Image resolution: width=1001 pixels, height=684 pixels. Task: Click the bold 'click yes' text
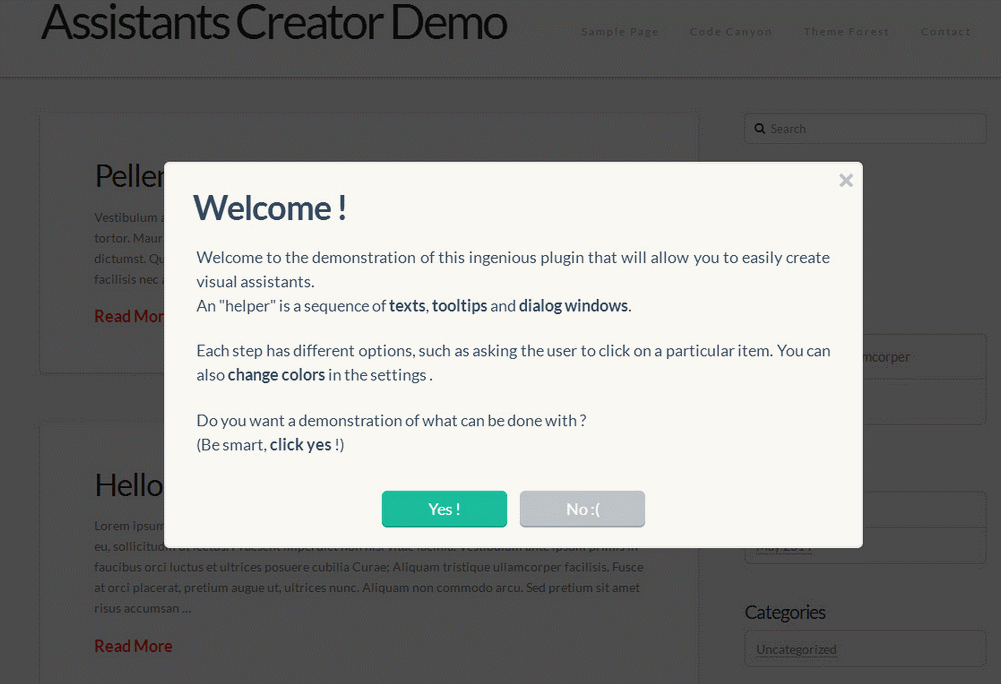301,445
